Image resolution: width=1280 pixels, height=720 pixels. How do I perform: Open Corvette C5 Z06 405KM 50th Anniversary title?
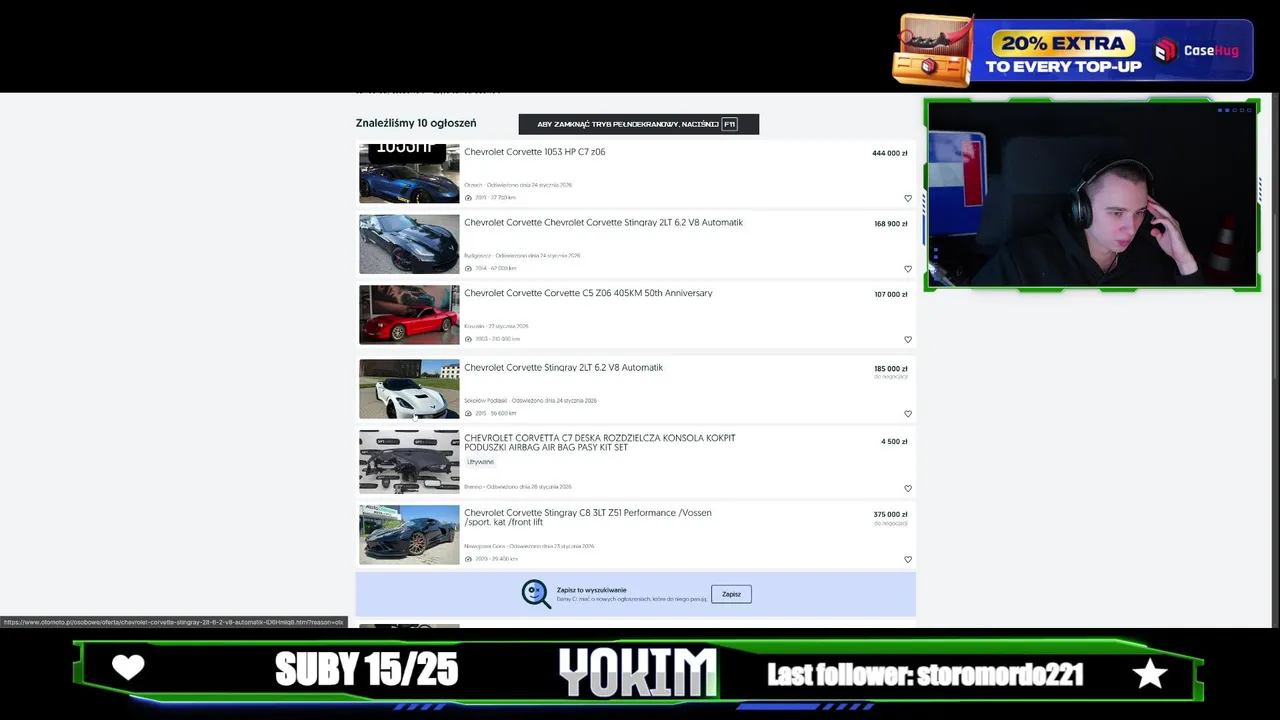pos(588,293)
